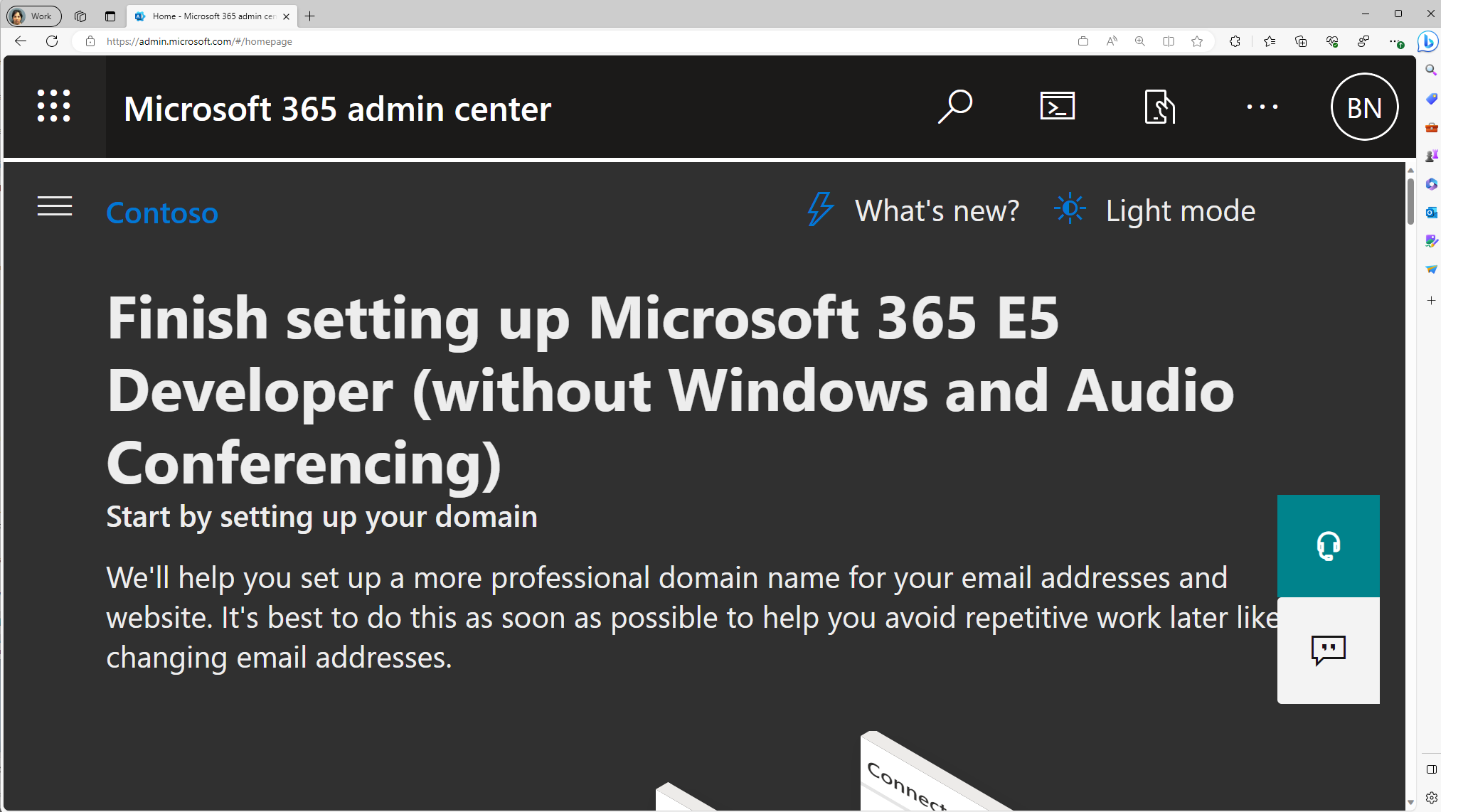
Task: Click the command shell terminal icon
Action: (1057, 106)
